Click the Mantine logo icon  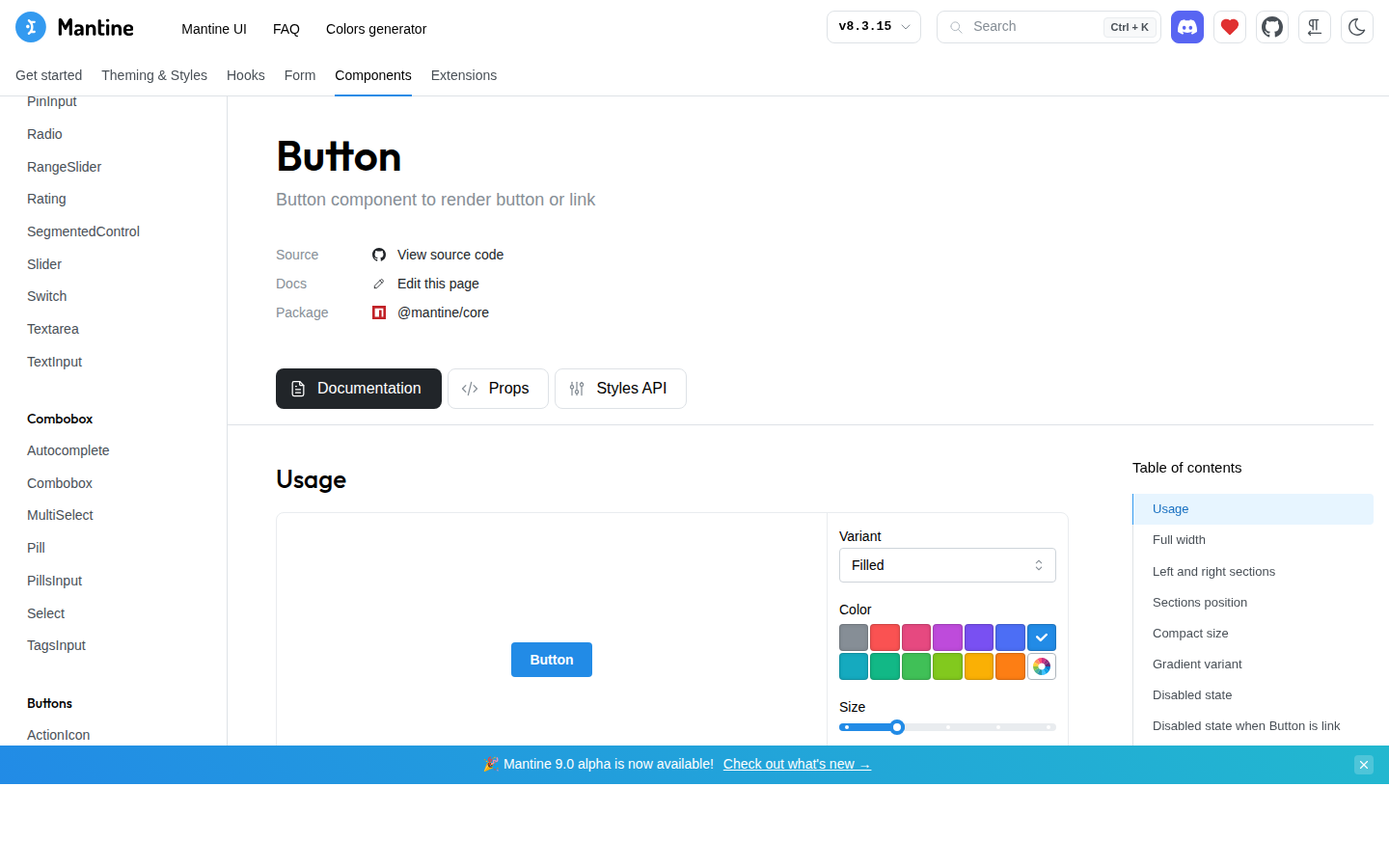pyautogui.click(x=31, y=27)
